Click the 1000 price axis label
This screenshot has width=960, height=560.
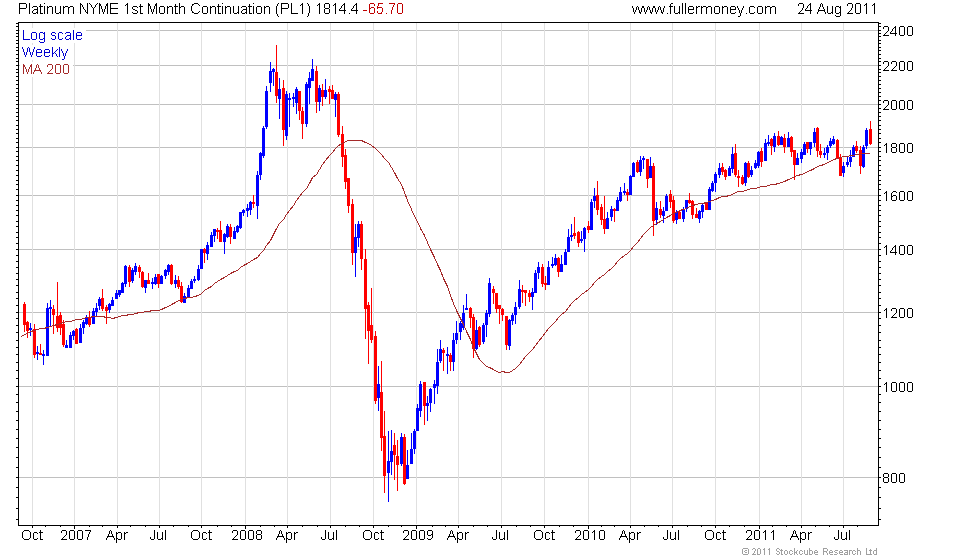[x=898, y=387]
